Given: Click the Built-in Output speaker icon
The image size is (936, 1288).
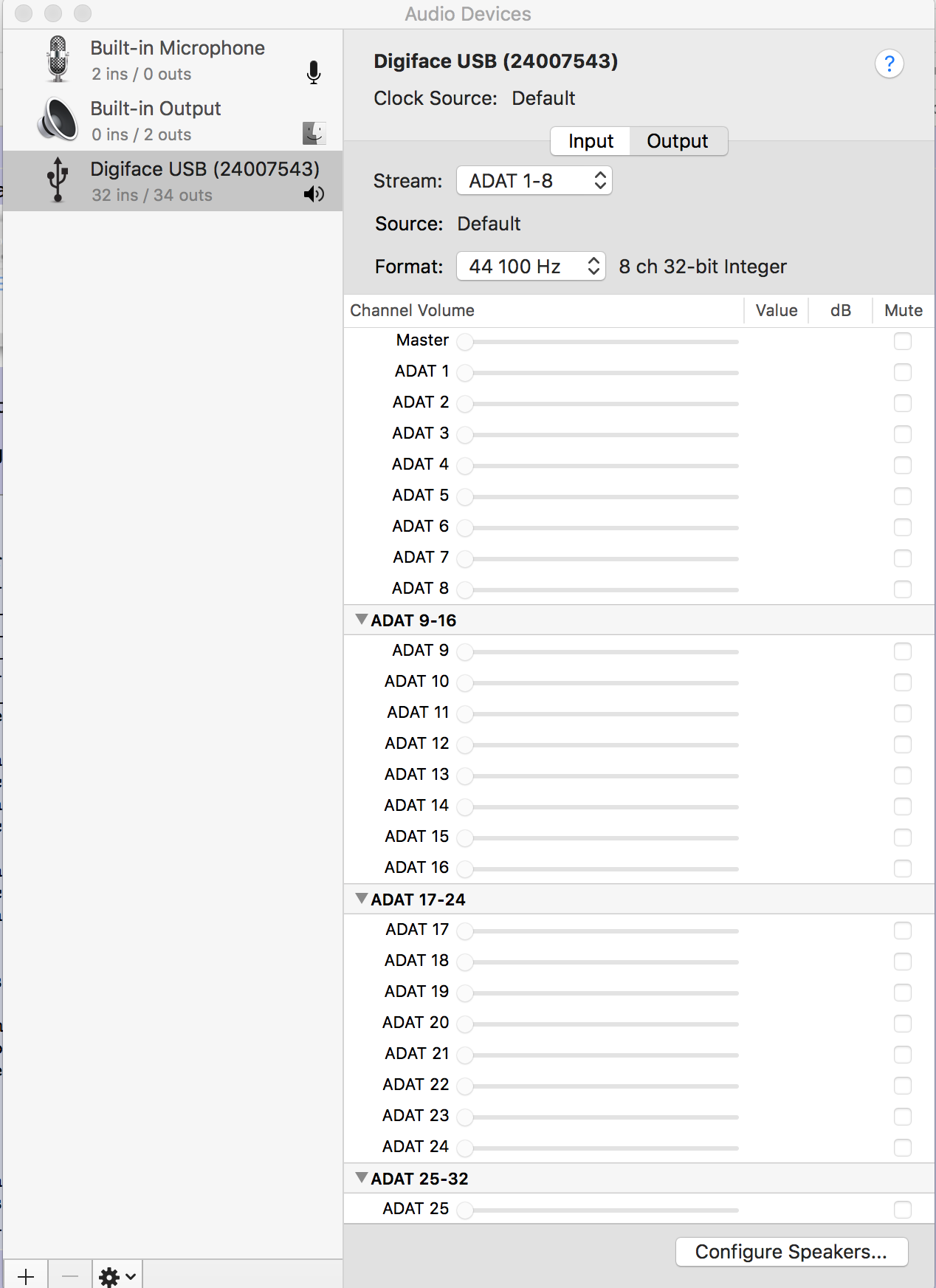Looking at the screenshot, I should pyautogui.click(x=58, y=120).
